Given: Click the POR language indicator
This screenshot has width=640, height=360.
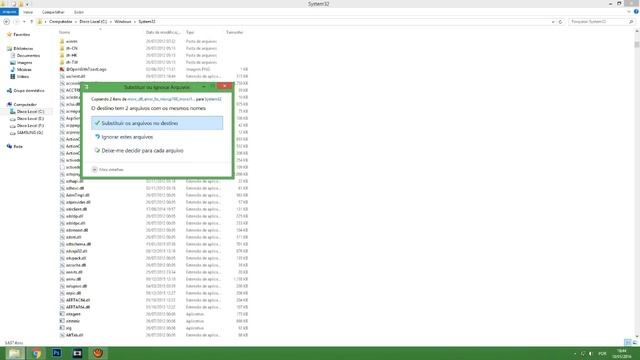Looking at the screenshot, I should click(x=602, y=354).
